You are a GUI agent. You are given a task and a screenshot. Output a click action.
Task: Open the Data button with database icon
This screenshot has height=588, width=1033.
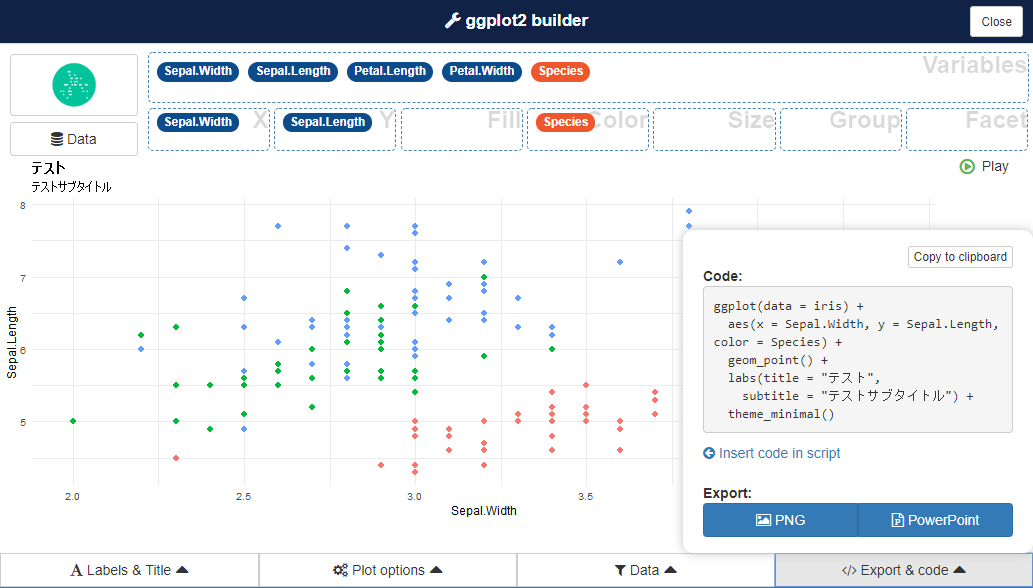[x=74, y=139]
